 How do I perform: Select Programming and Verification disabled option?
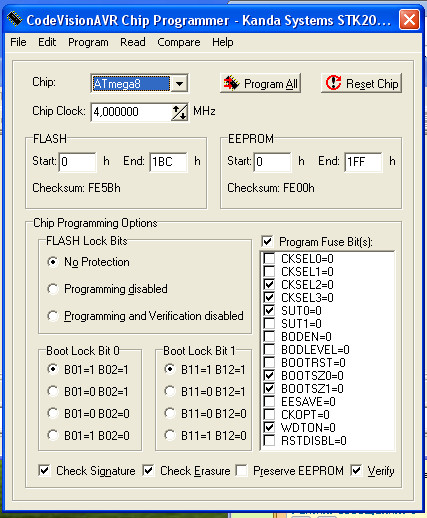tap(53, 316)
